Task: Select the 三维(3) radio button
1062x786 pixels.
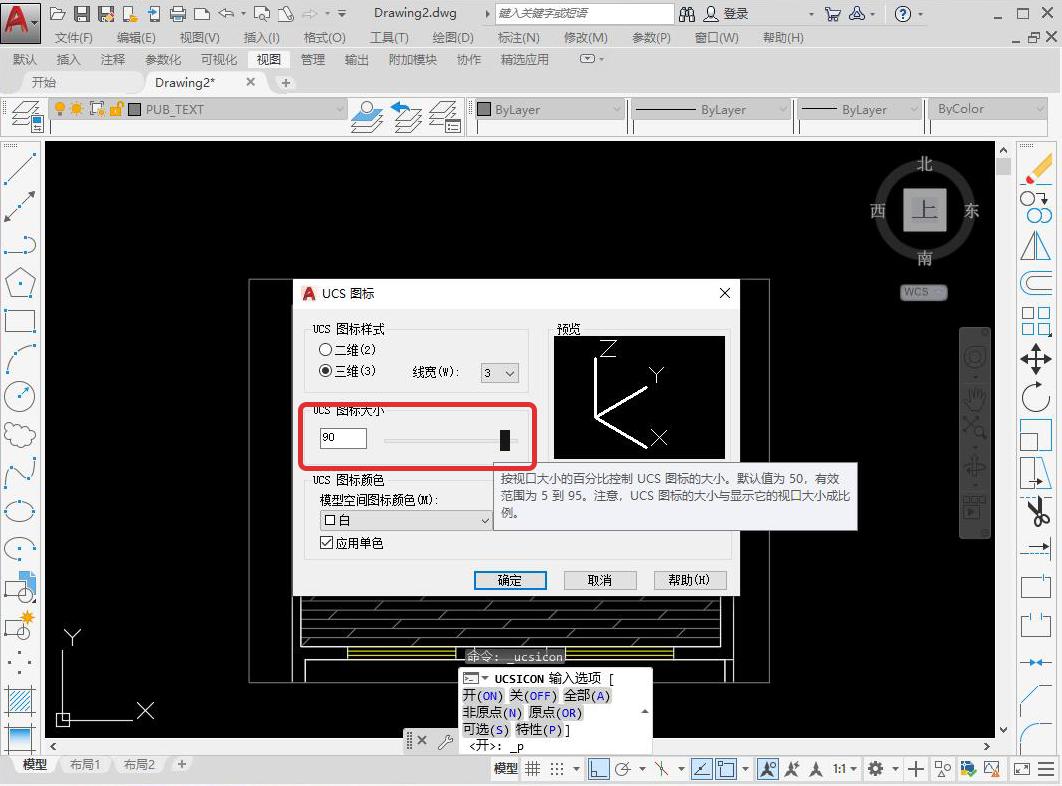Action: (x=326, y=371)
